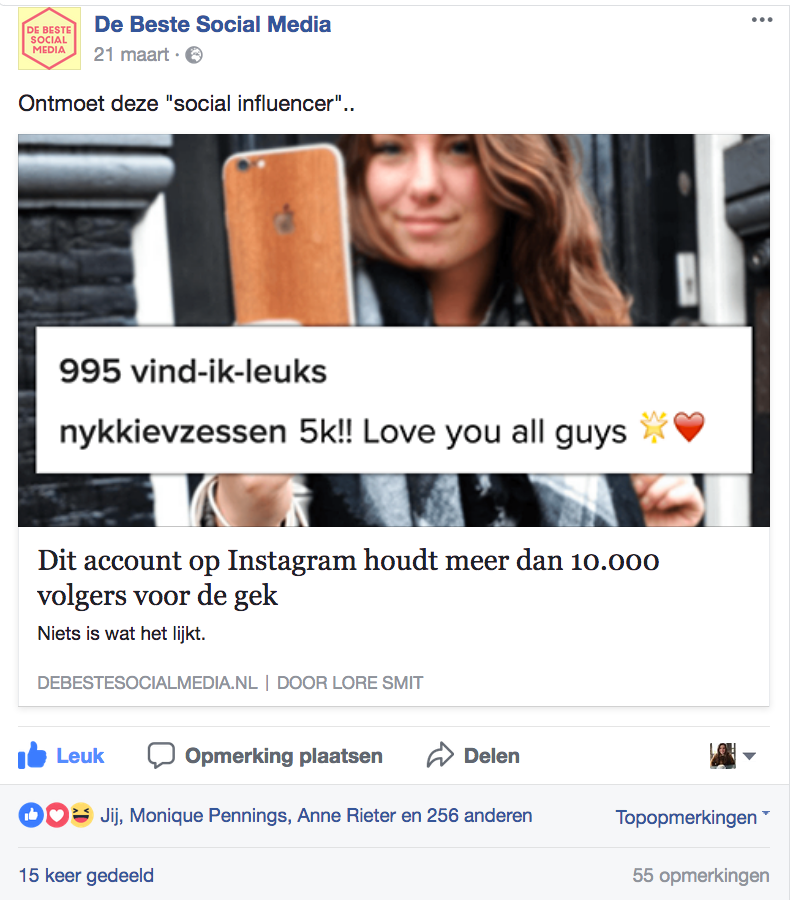Open the selfie article preview image

[x=394, y=330]
